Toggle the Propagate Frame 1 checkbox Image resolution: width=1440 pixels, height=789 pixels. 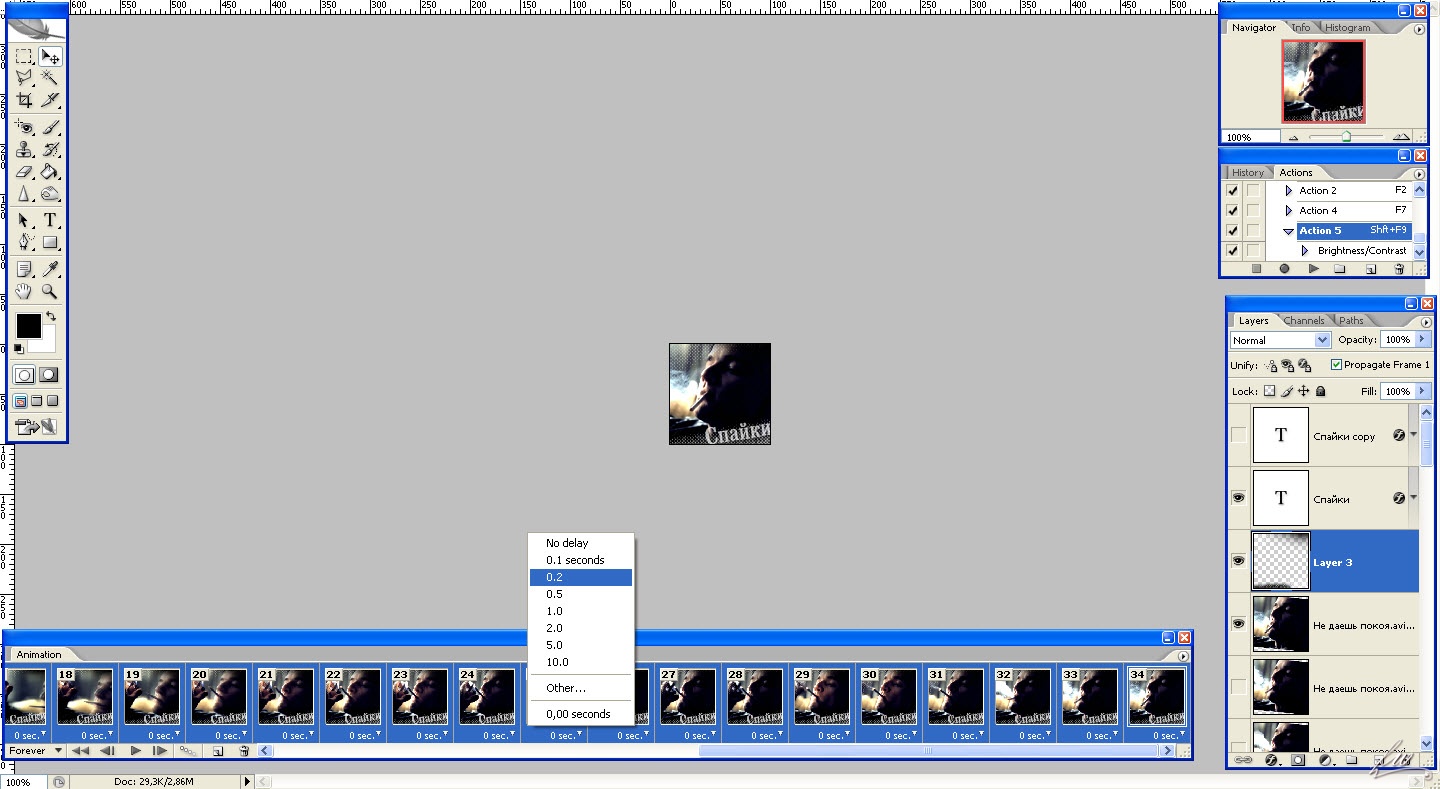1337,365
